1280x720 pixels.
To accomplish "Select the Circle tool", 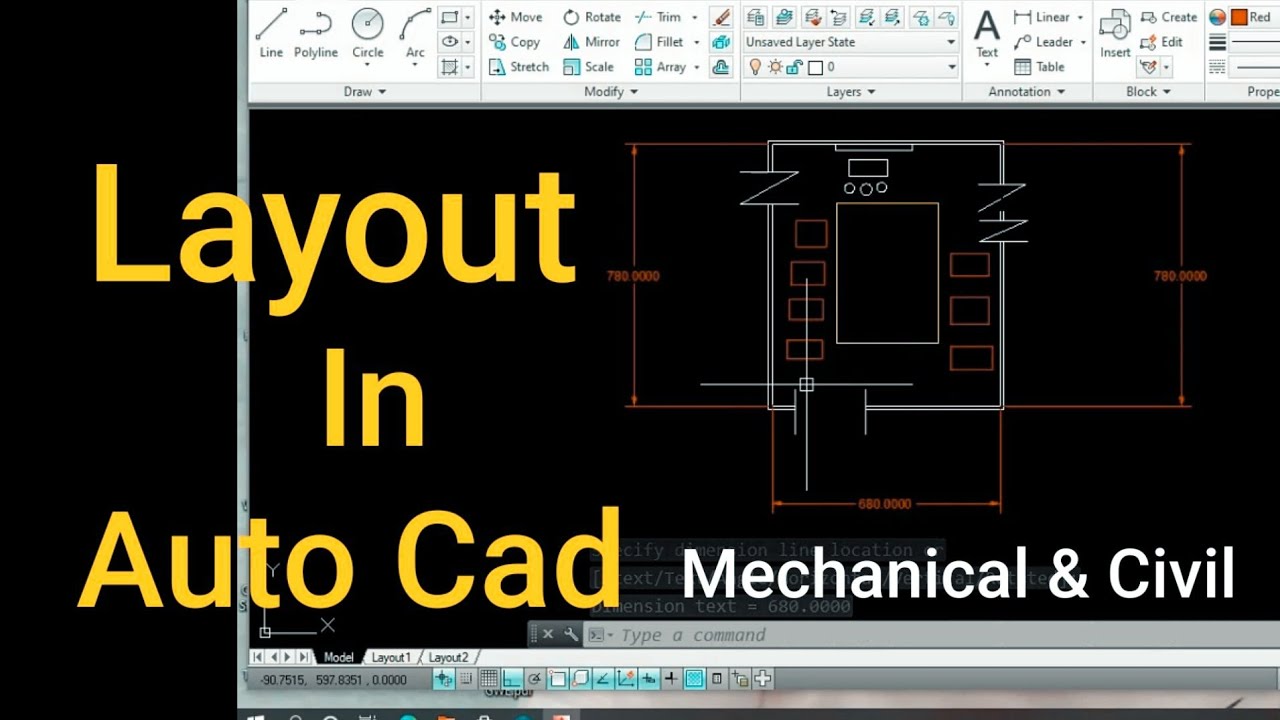I will pyautogui.click(x=368, y=35).
